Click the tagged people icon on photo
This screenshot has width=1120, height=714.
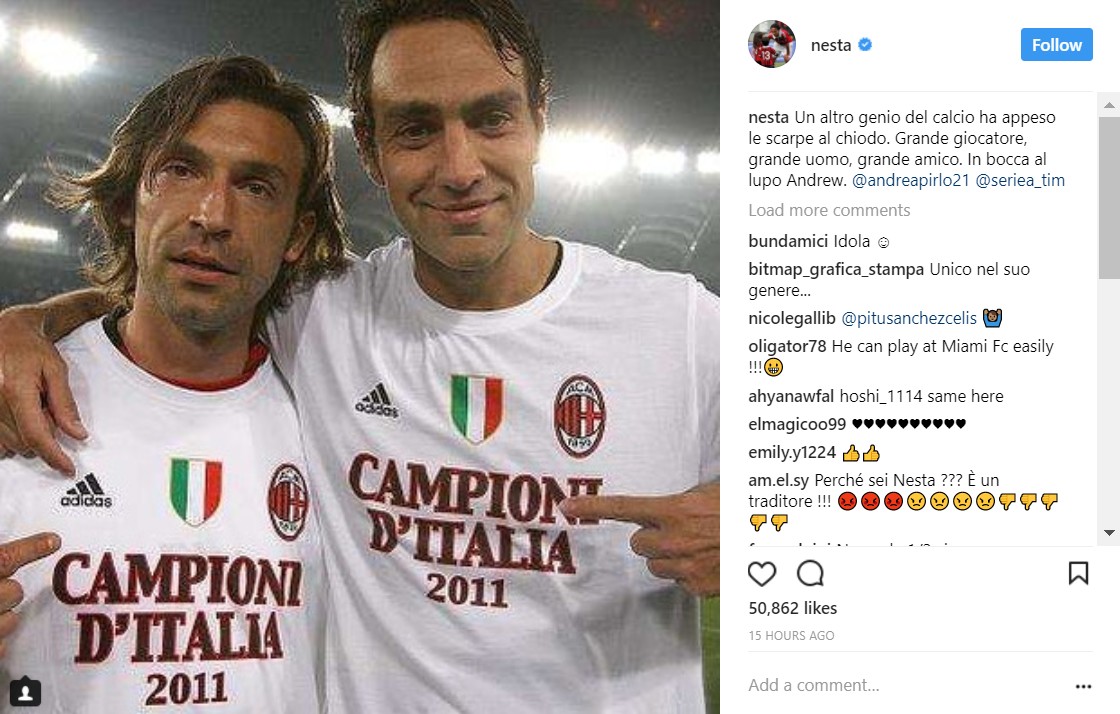(x=25, y=691)
